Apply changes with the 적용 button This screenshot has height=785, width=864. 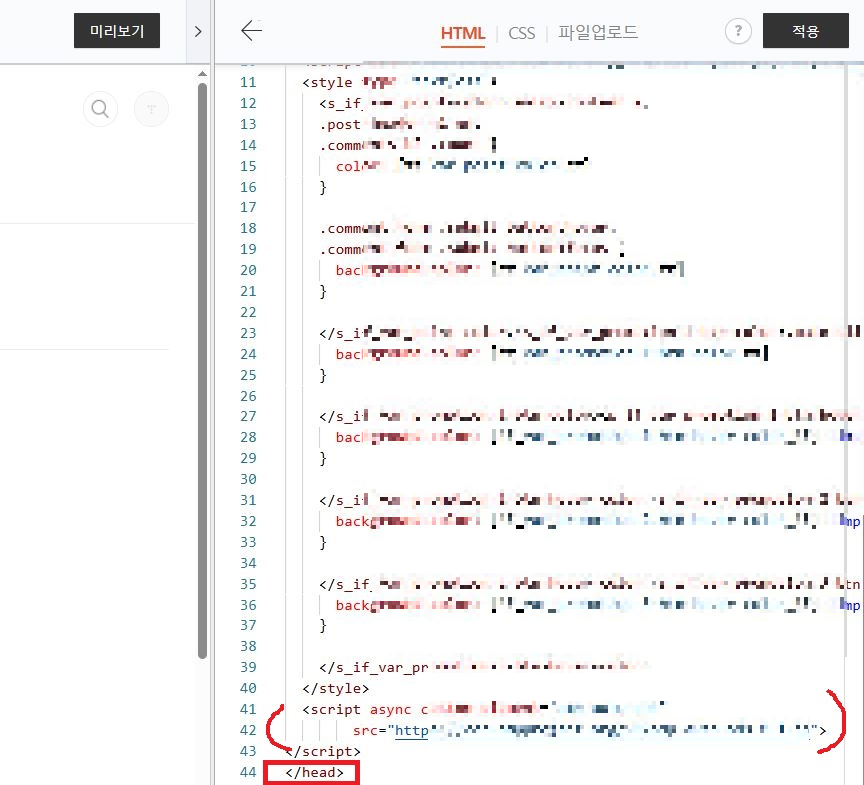[x=806, y=31]
